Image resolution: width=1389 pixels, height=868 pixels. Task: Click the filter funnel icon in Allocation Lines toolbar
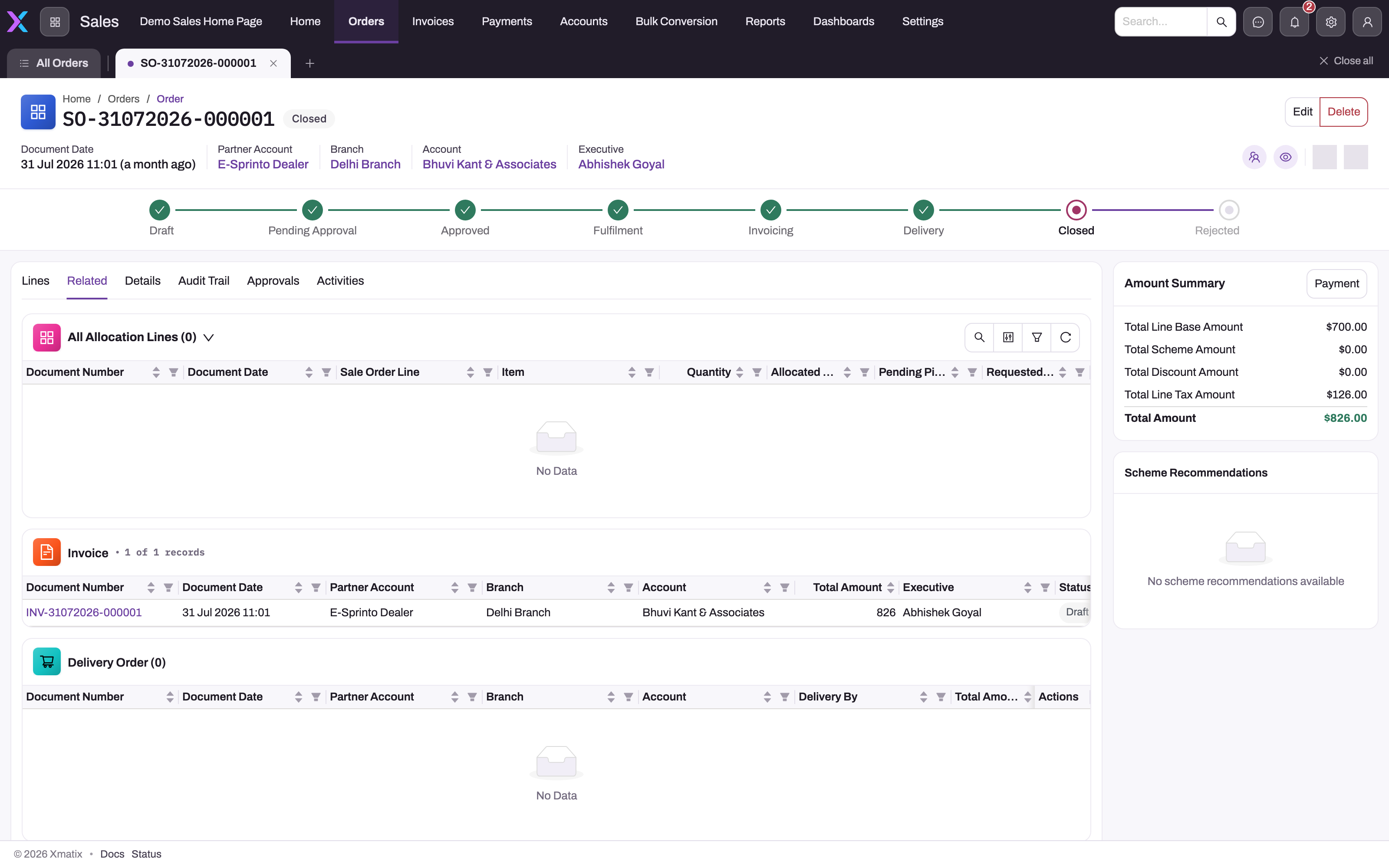[1037, 337]
